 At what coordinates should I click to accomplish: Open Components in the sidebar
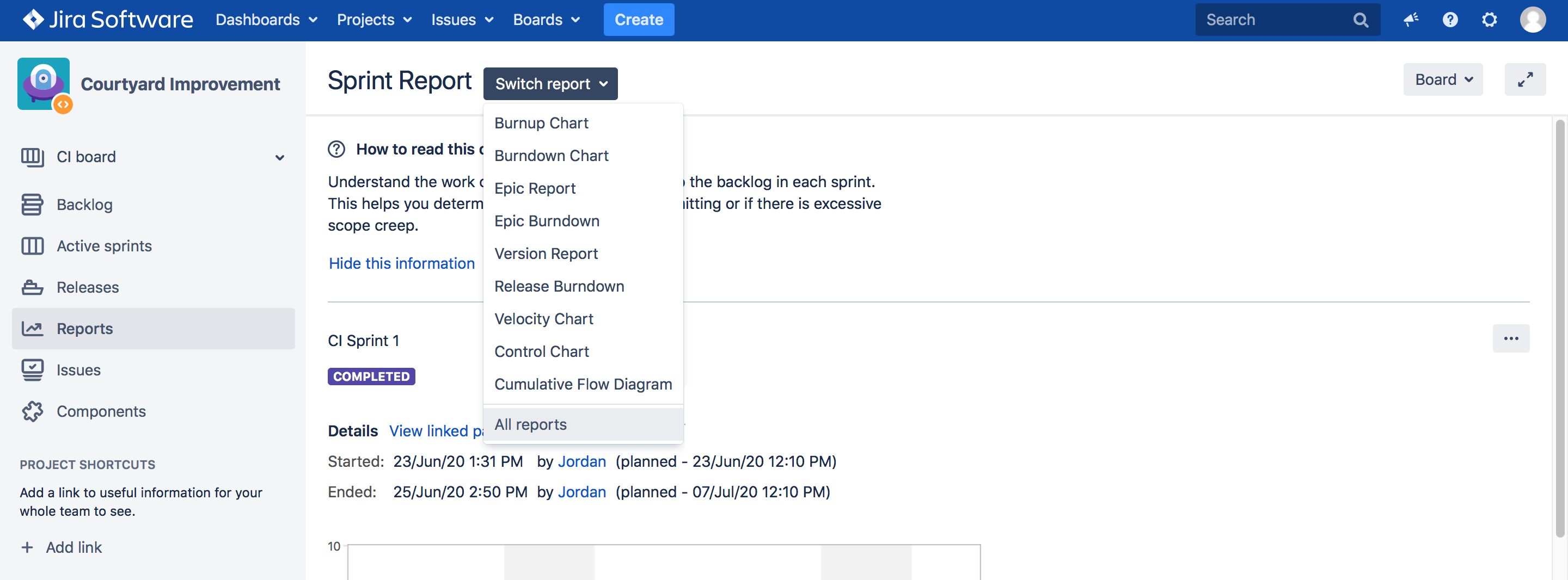(x=154, y=411)
